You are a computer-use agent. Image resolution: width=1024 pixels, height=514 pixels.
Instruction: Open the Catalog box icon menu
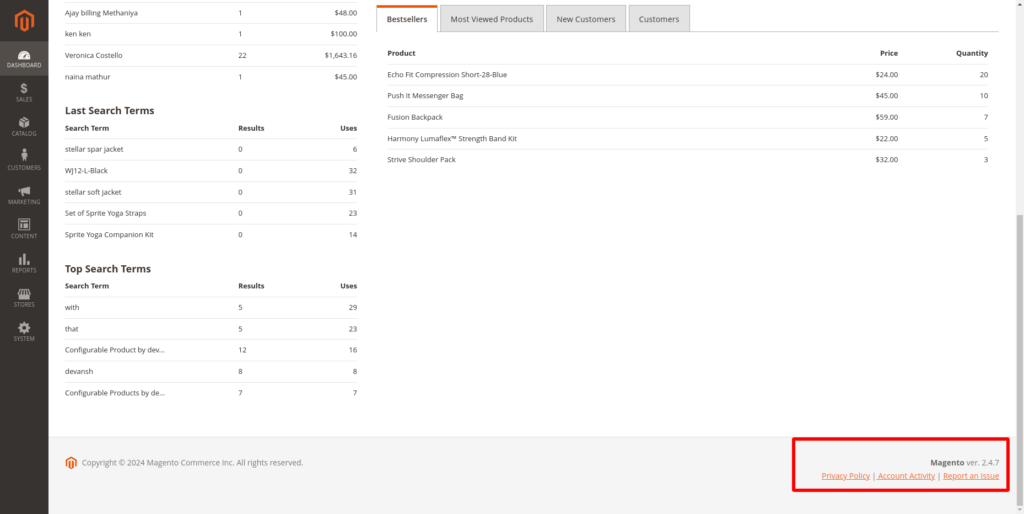(24, 127)
